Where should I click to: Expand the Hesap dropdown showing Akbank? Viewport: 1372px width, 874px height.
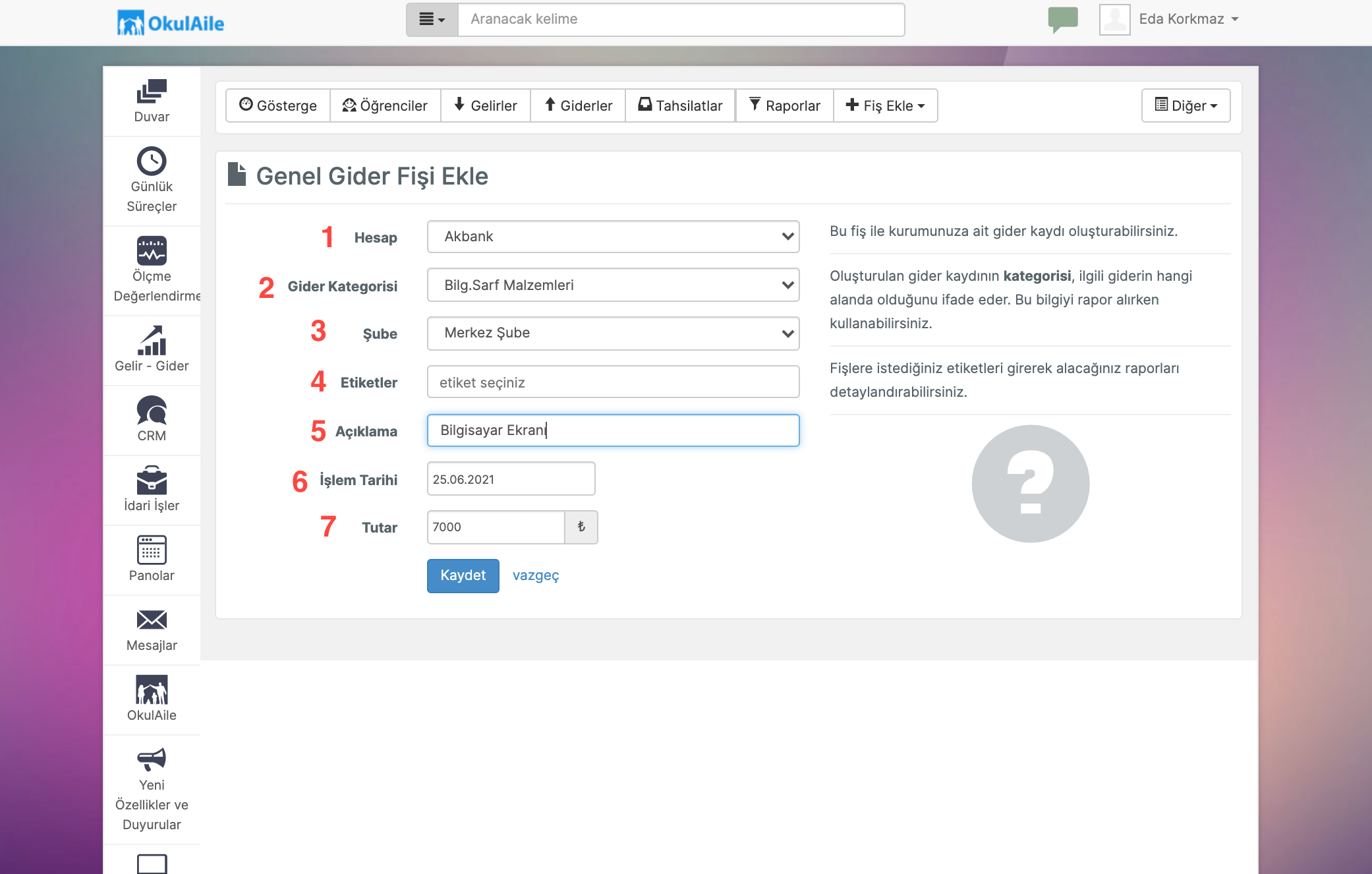coord(613,237)
